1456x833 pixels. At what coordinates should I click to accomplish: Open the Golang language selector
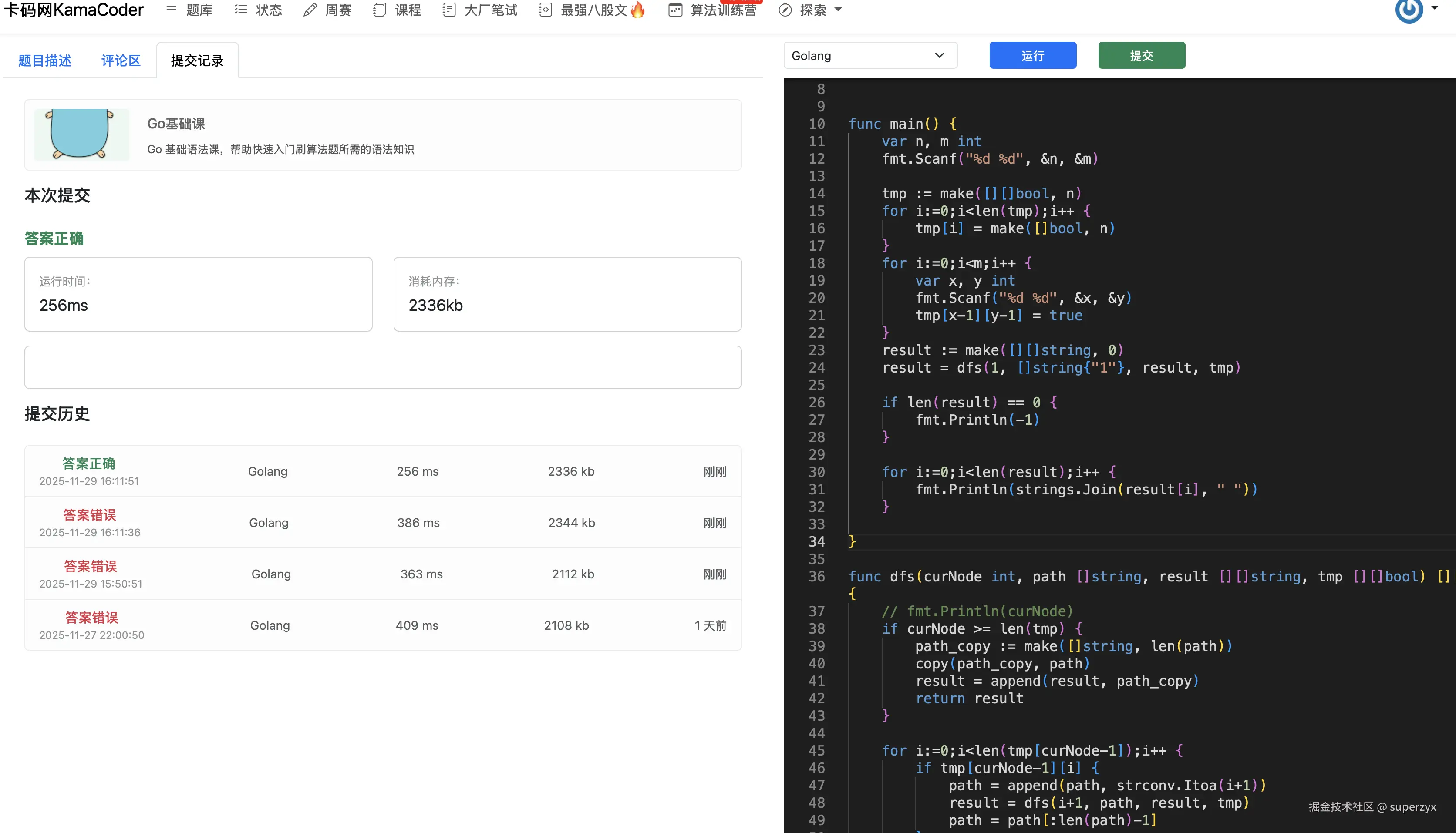click(x=870, y=56)
